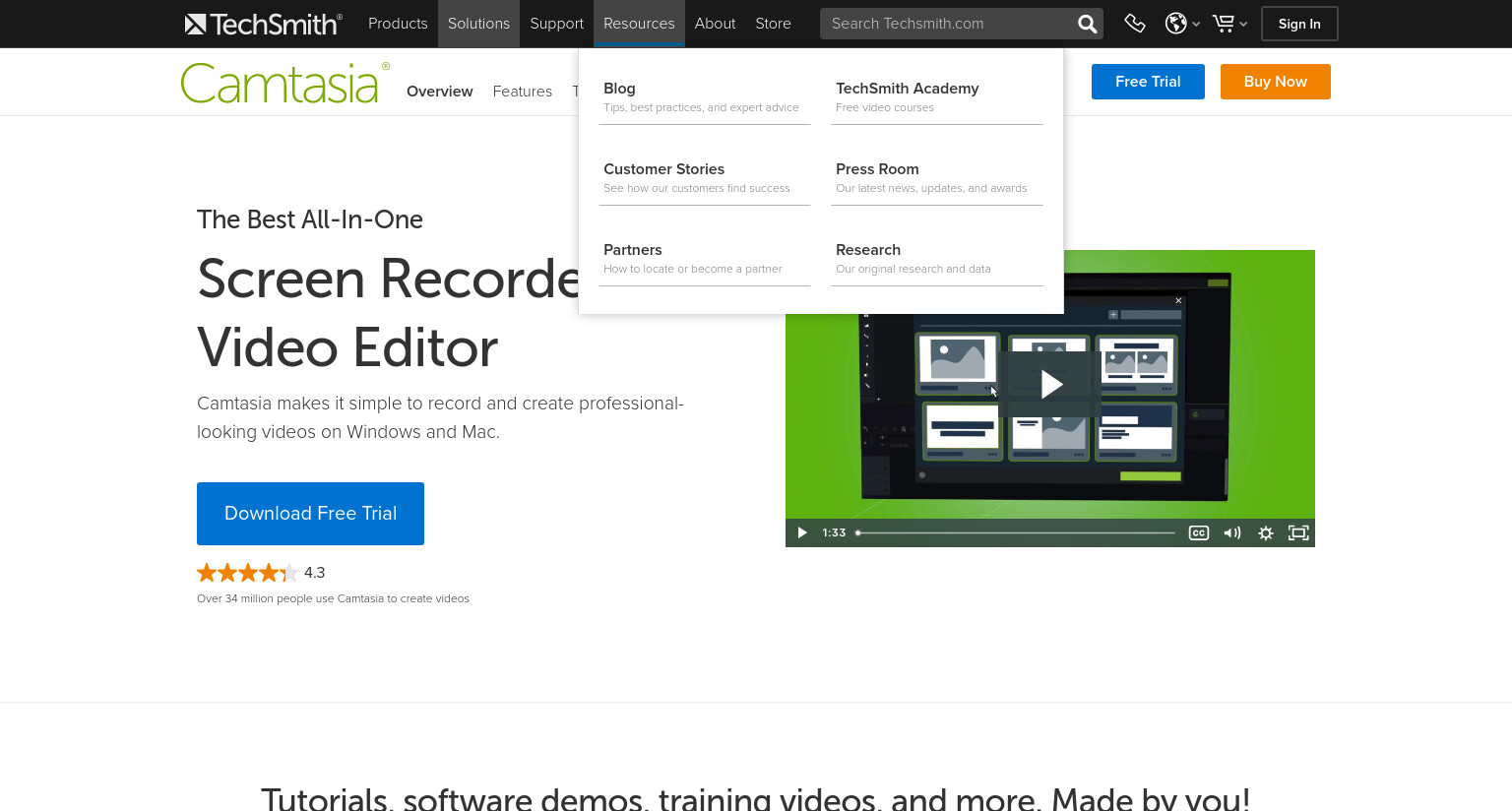Viewport: 1512px width, 811px height.
Task: Click the phone contact icon
Action: pyautogui.click(x=1135, y=24)
